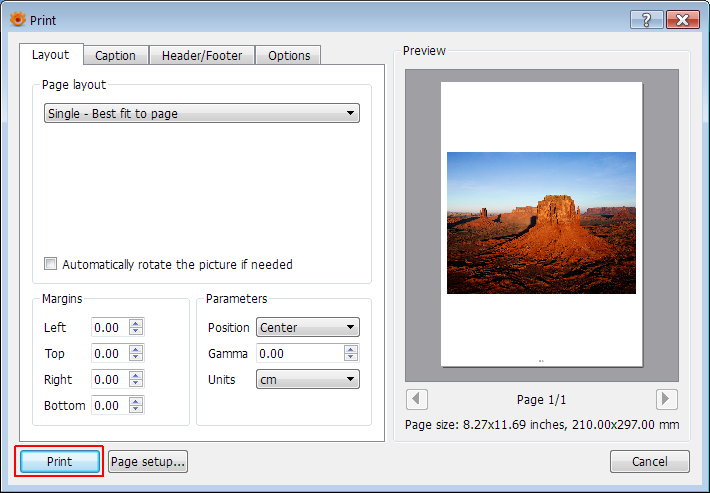Increase the Right margin value
The image size is (710, 493).
pos(136,375)
